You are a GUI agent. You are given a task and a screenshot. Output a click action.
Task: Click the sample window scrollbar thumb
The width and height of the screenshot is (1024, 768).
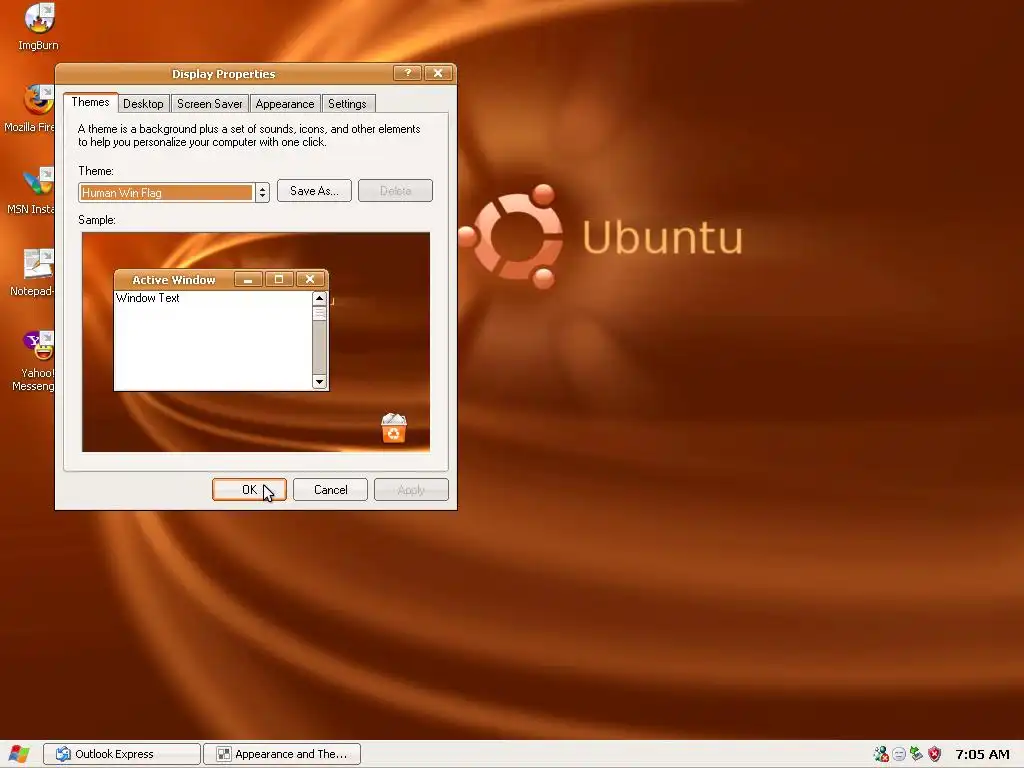pyautogui.click(x=319, y=313)
